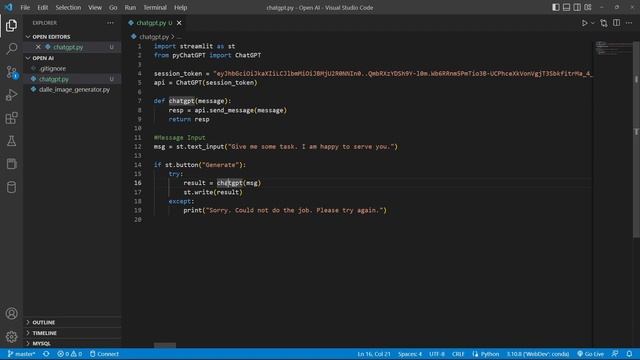The height and width of the screenshot is (360, 640).
Task: Open the Run menu
Action: [130, 7]
